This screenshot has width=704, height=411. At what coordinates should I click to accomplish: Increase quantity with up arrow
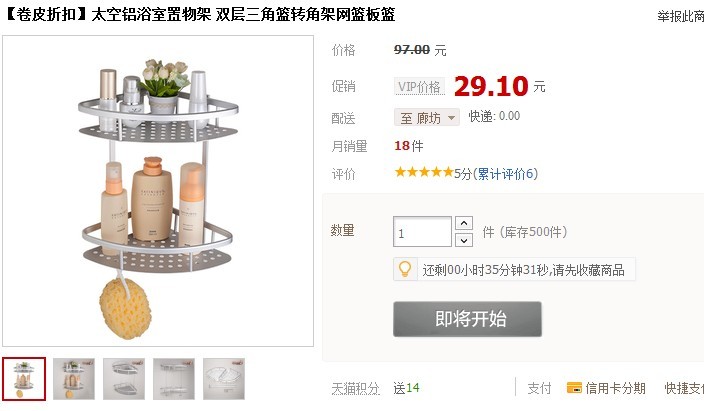[x=464, y=223]
